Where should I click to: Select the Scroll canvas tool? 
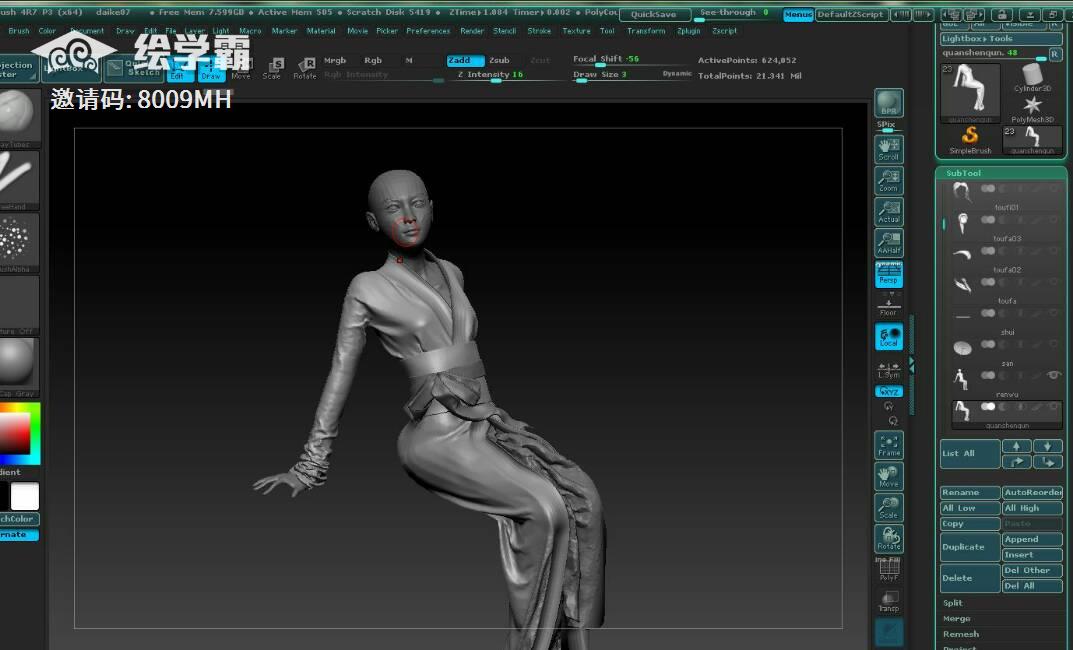pyautogui.click(x=888, y=149)
